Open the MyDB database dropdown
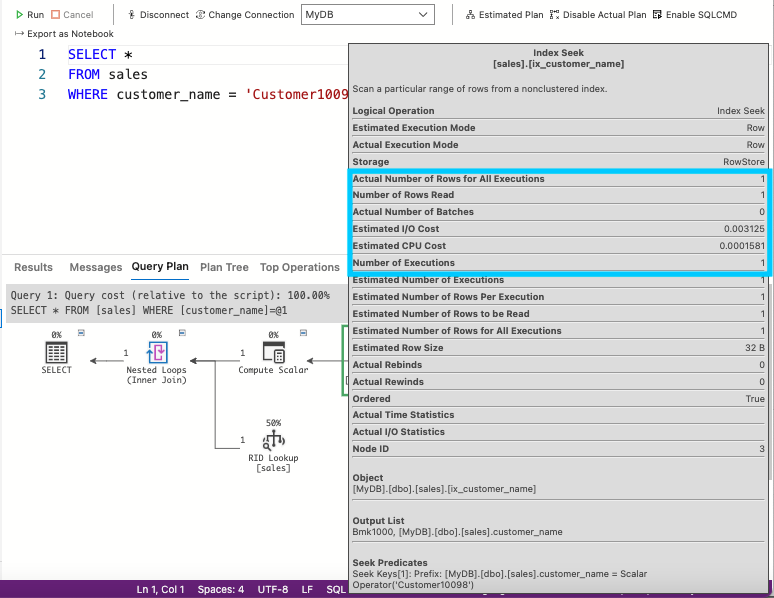 368,15
